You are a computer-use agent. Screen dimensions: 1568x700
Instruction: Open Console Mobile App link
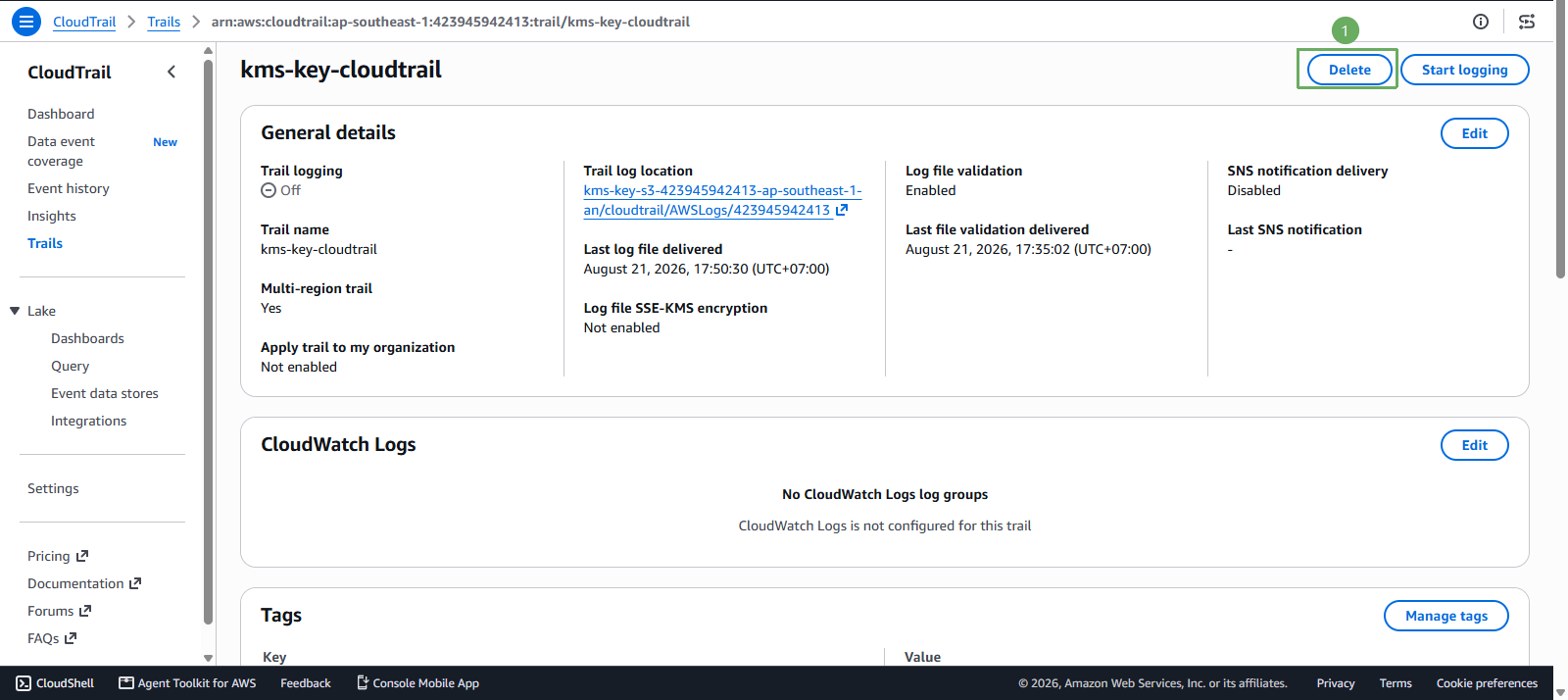pos(417,683)
